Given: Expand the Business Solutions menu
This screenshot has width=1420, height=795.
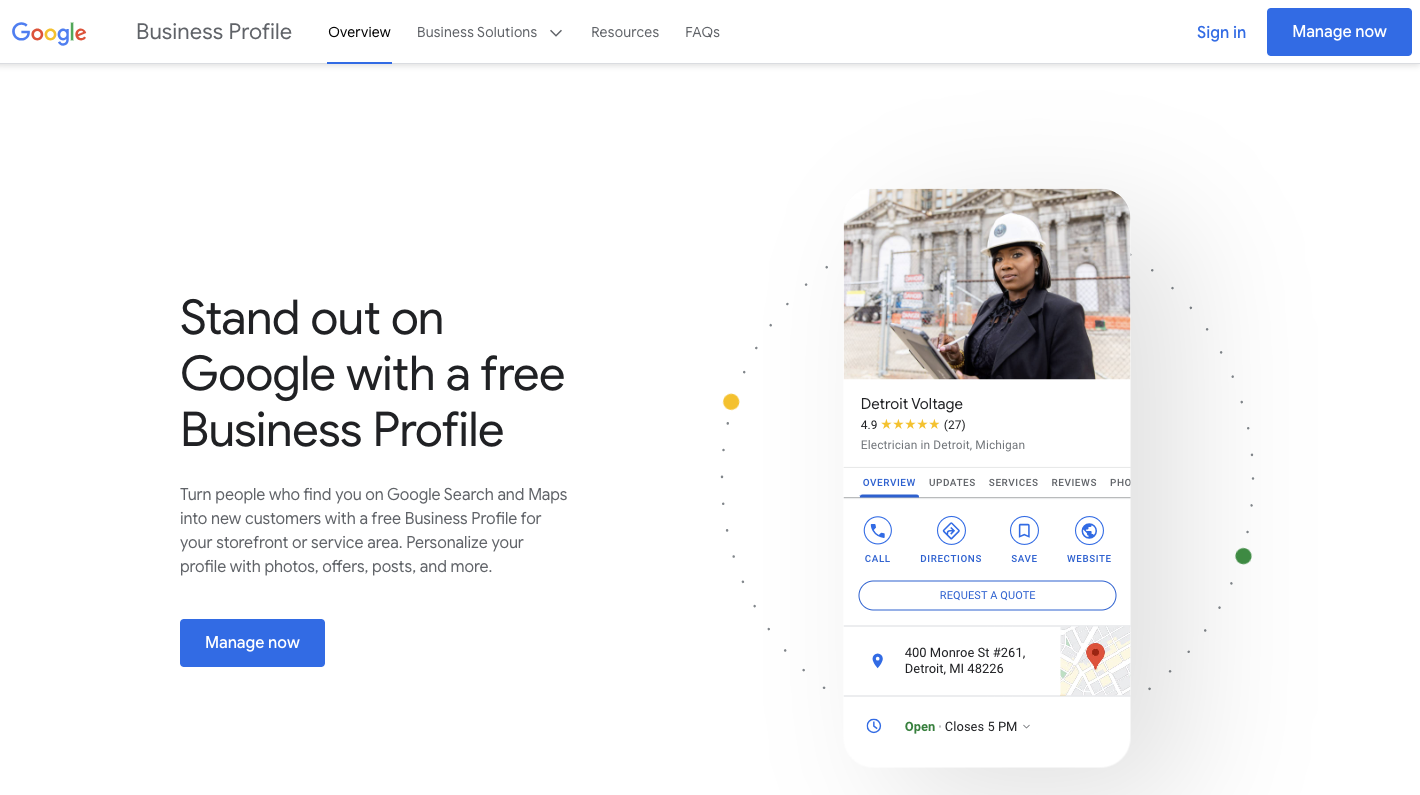Looking at the screenshot, I should pos(477,32).
